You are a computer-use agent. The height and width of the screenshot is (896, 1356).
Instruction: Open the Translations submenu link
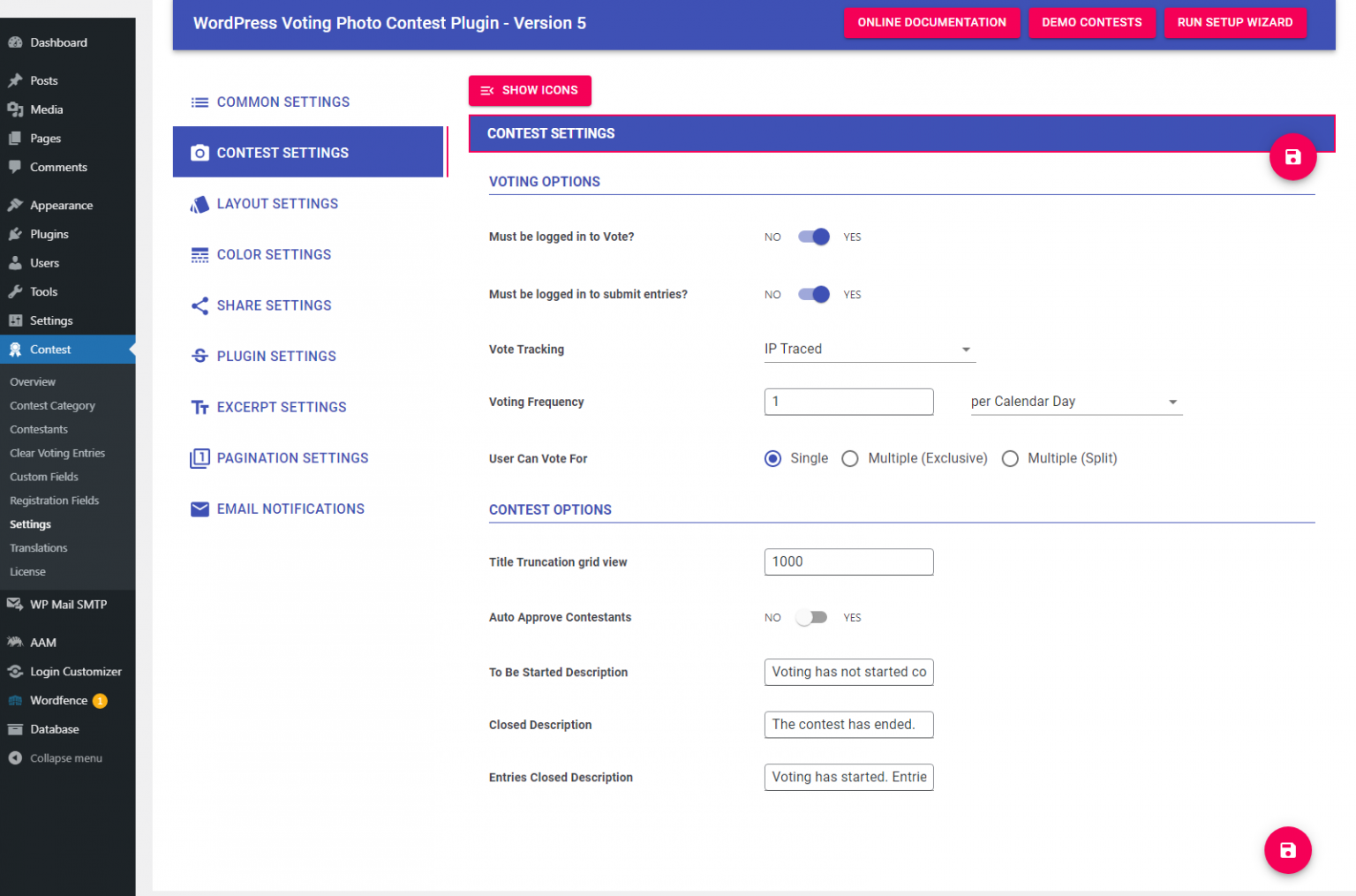[38, 548]
